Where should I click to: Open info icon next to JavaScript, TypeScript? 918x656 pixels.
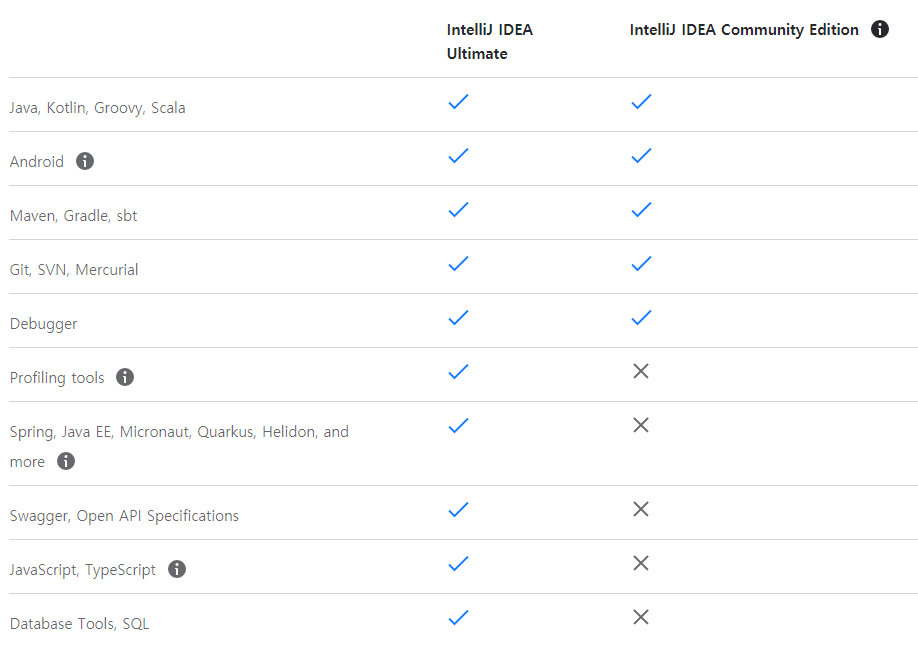click(x=177, y=569)
